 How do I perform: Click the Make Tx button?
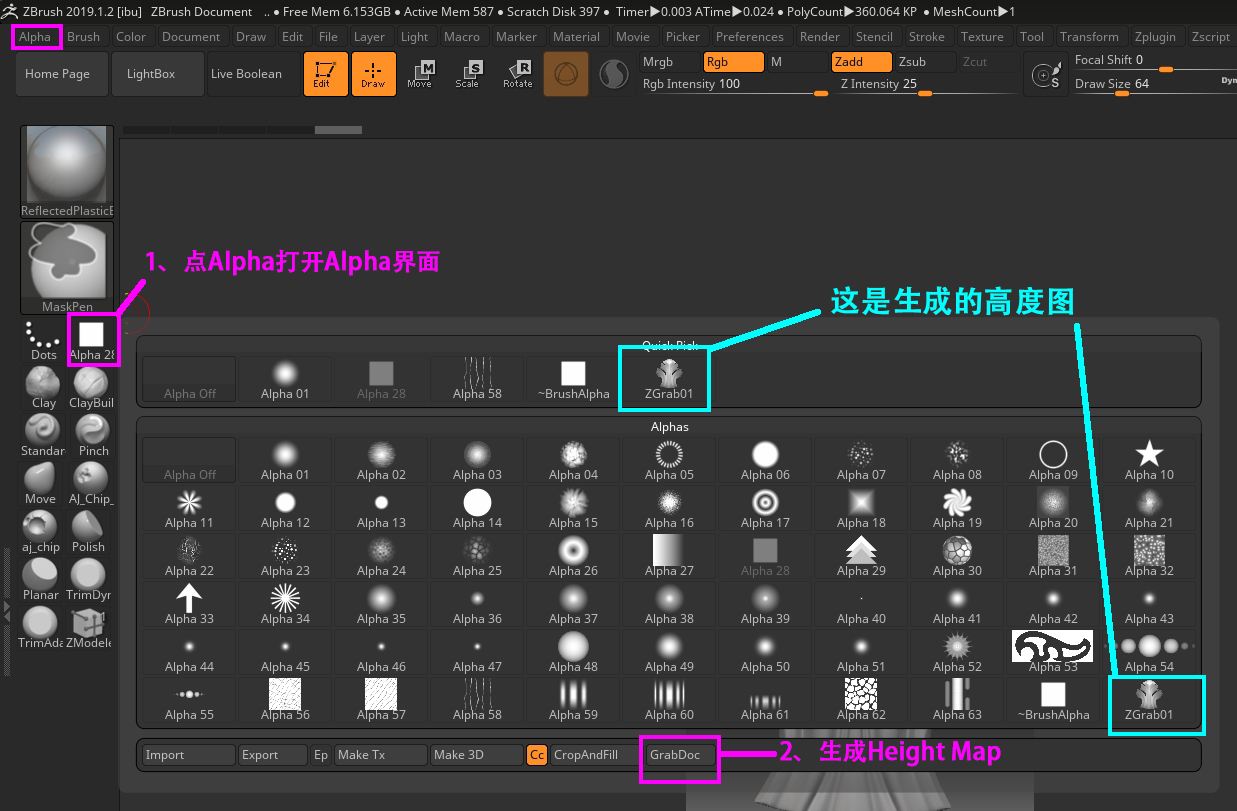[x=381, y=755]
